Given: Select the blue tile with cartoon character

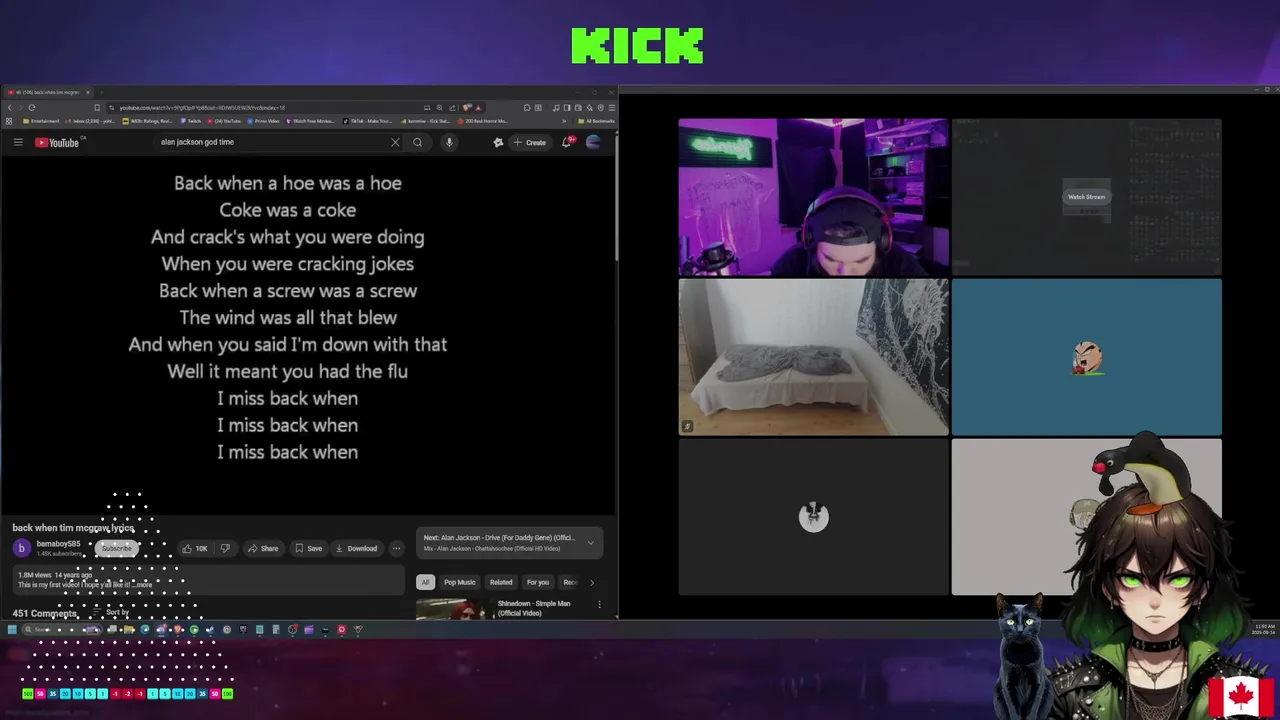Looking at the screenshot, I should 1087,357.
